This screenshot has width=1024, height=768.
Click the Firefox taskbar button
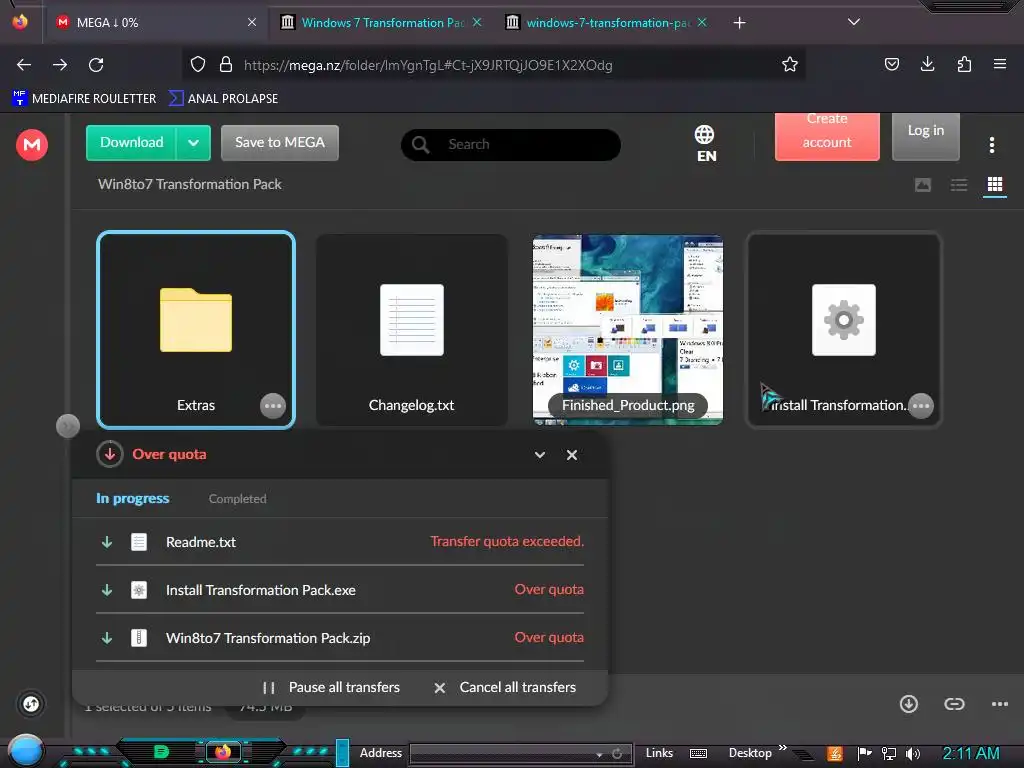click(223, 752)
